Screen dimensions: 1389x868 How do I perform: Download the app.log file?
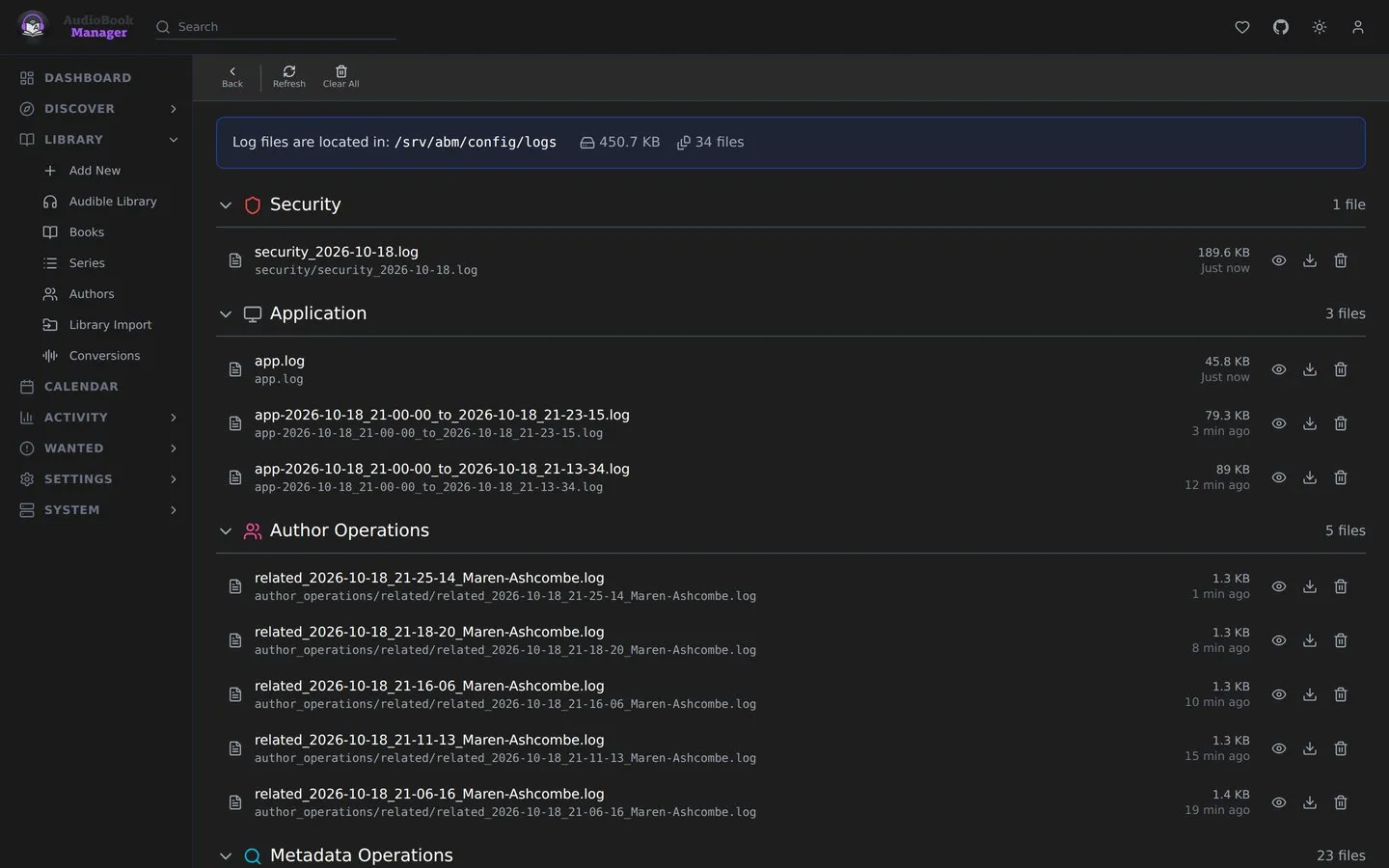(1310, 369)
